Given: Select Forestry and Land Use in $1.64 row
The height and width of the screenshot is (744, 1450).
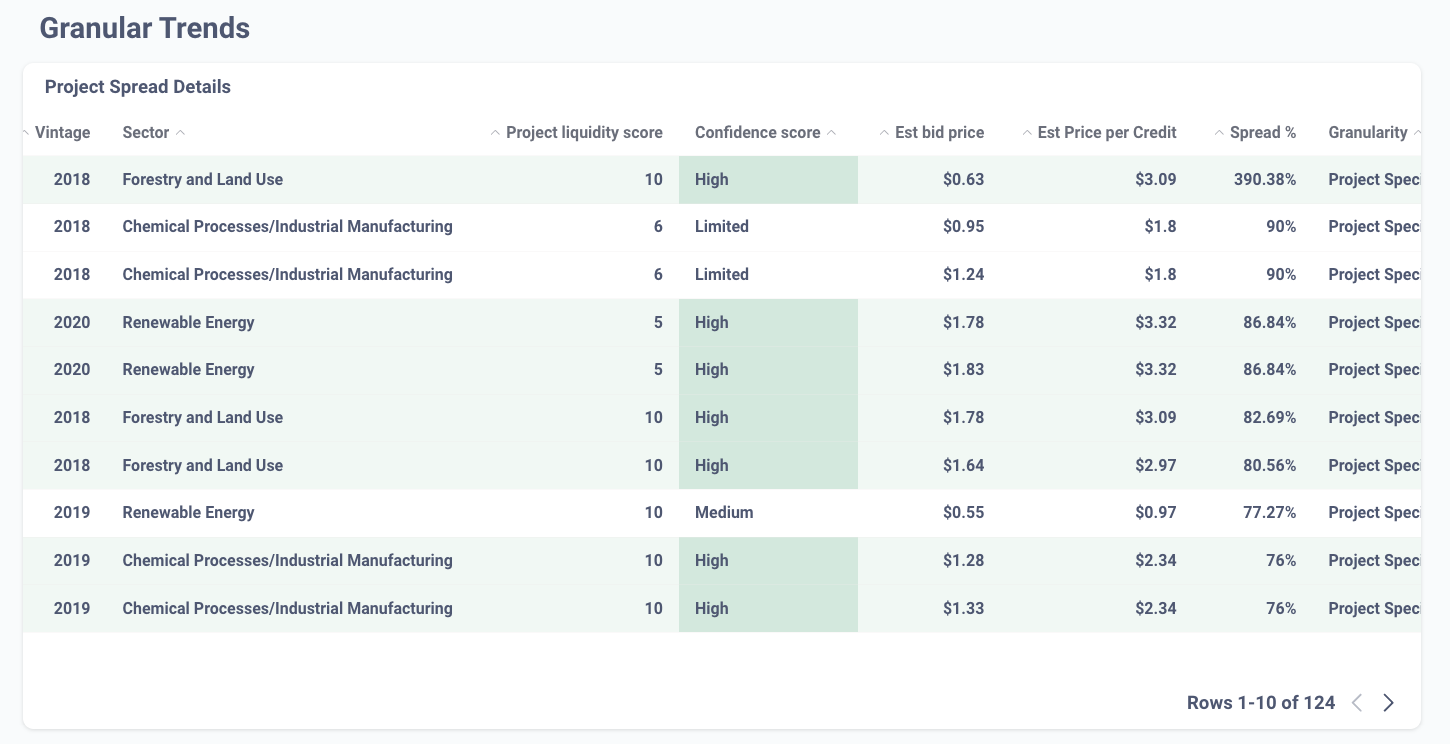Looking at the screenshot, I should tap(203, 466).
